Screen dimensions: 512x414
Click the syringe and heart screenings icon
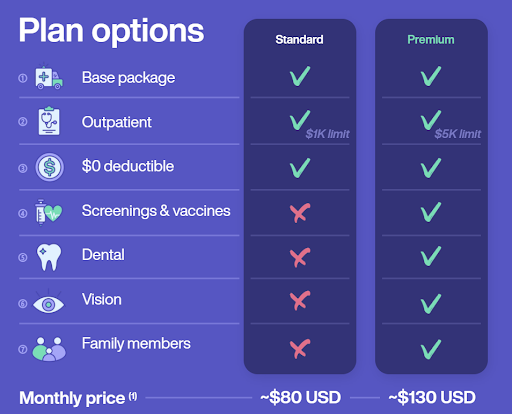[x=48, y=212]
